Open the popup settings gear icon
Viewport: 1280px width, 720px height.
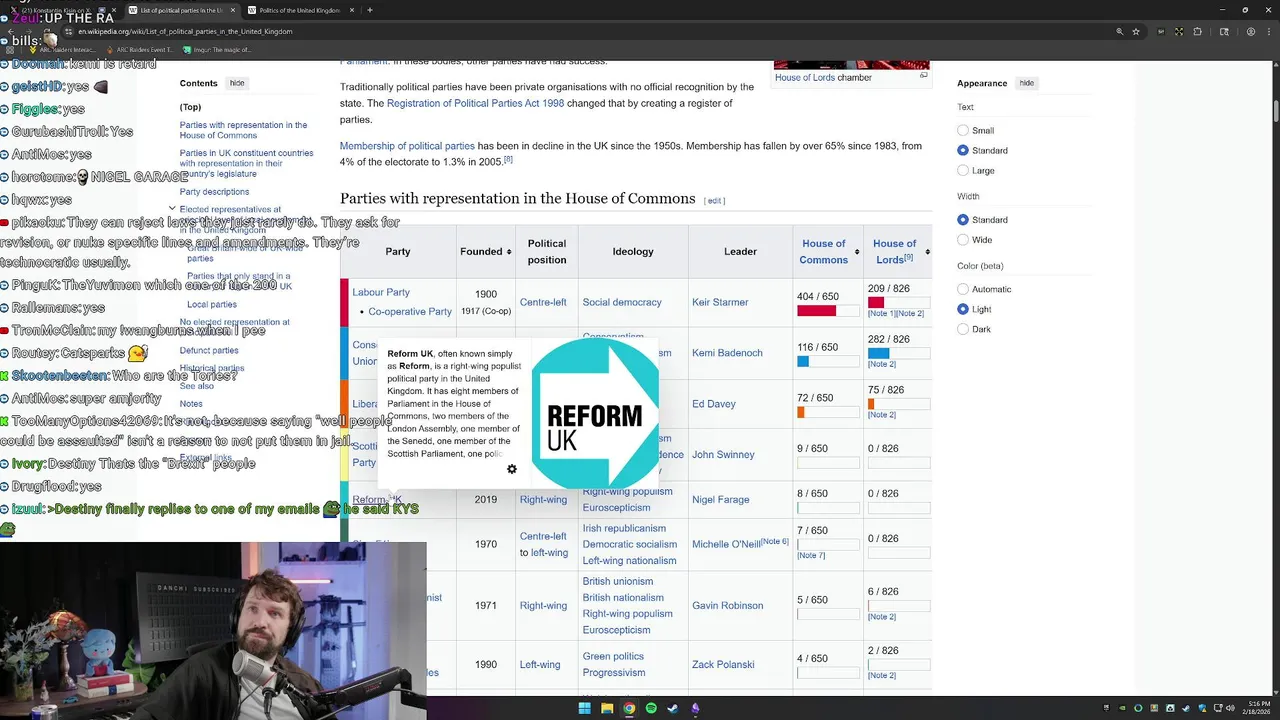(512, 469)
